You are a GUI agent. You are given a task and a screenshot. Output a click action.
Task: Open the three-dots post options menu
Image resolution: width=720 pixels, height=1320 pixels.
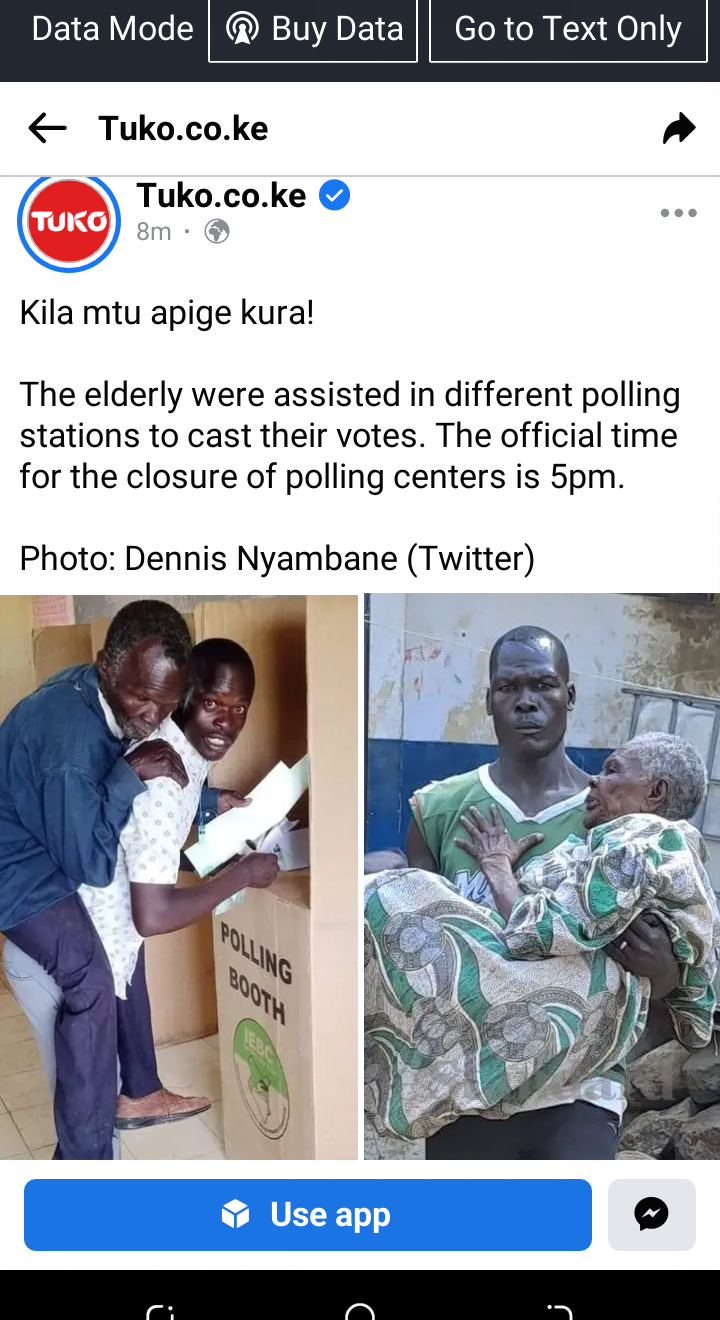679,213
